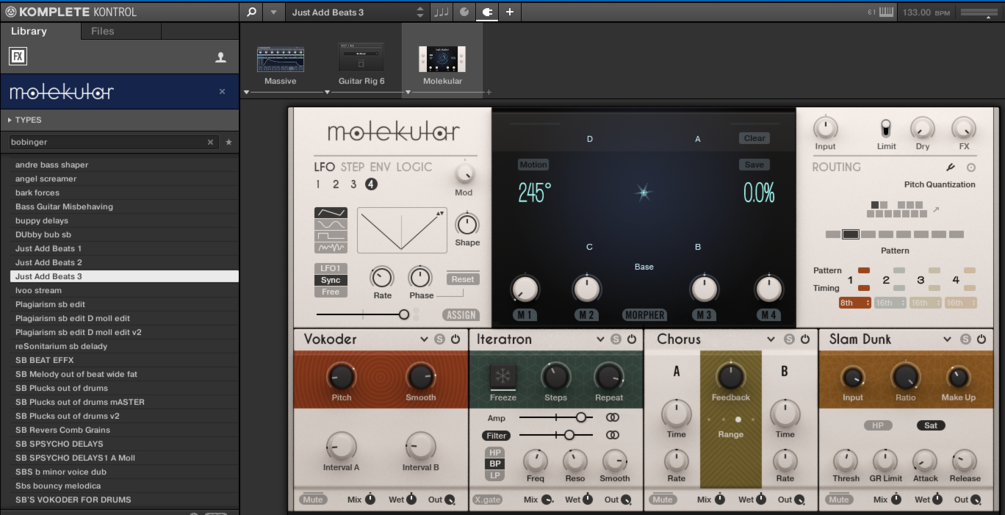The height and width of the screenshot is (515, 1005).
Task: Click the 133.00 BPM tempo value
Action: [926, 12]
